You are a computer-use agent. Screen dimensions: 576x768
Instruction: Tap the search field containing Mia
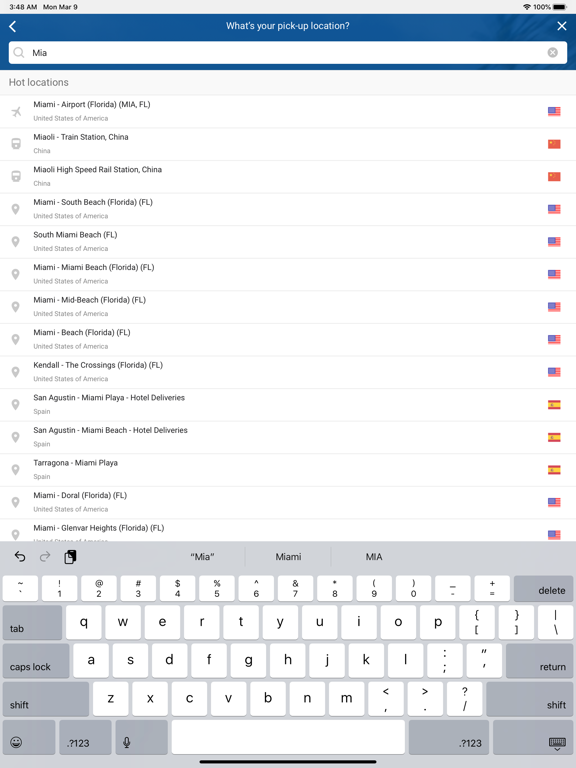tap(288, 52)
